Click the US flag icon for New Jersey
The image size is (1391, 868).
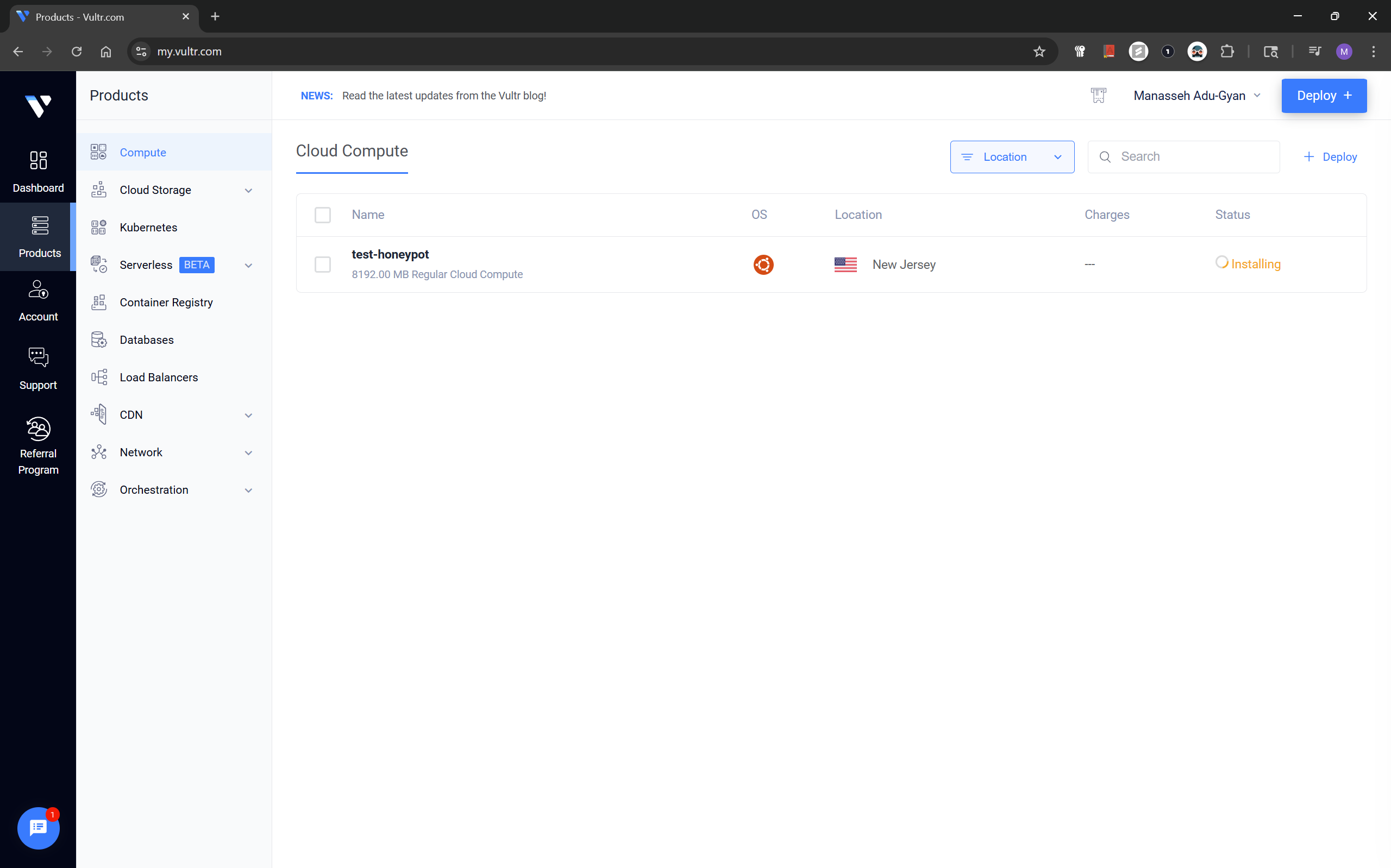click(845, 265)
